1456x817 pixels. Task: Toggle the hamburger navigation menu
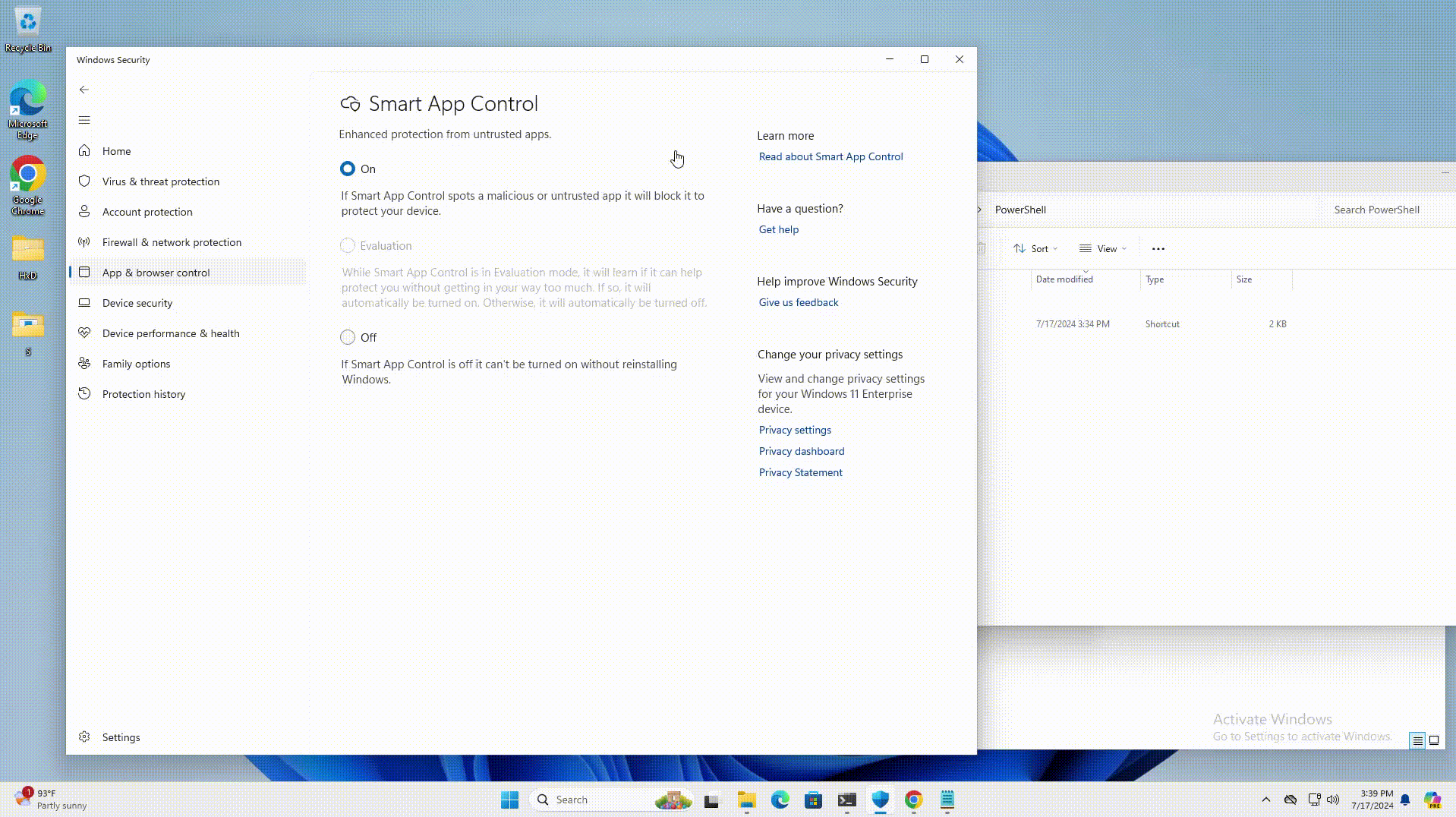(84, 120)
